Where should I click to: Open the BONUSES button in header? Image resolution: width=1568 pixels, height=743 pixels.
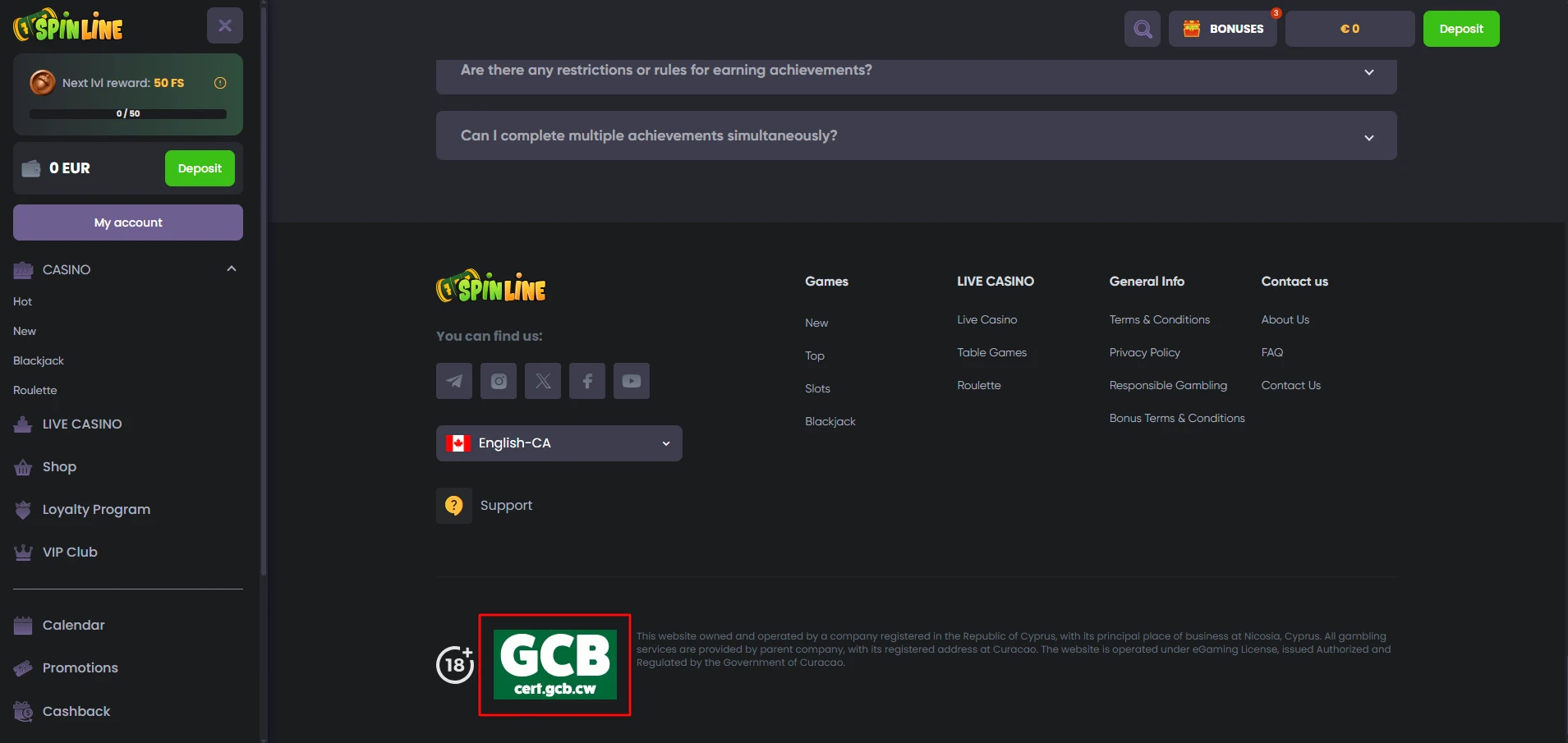pyautogui.click(x=1222, y=29)
